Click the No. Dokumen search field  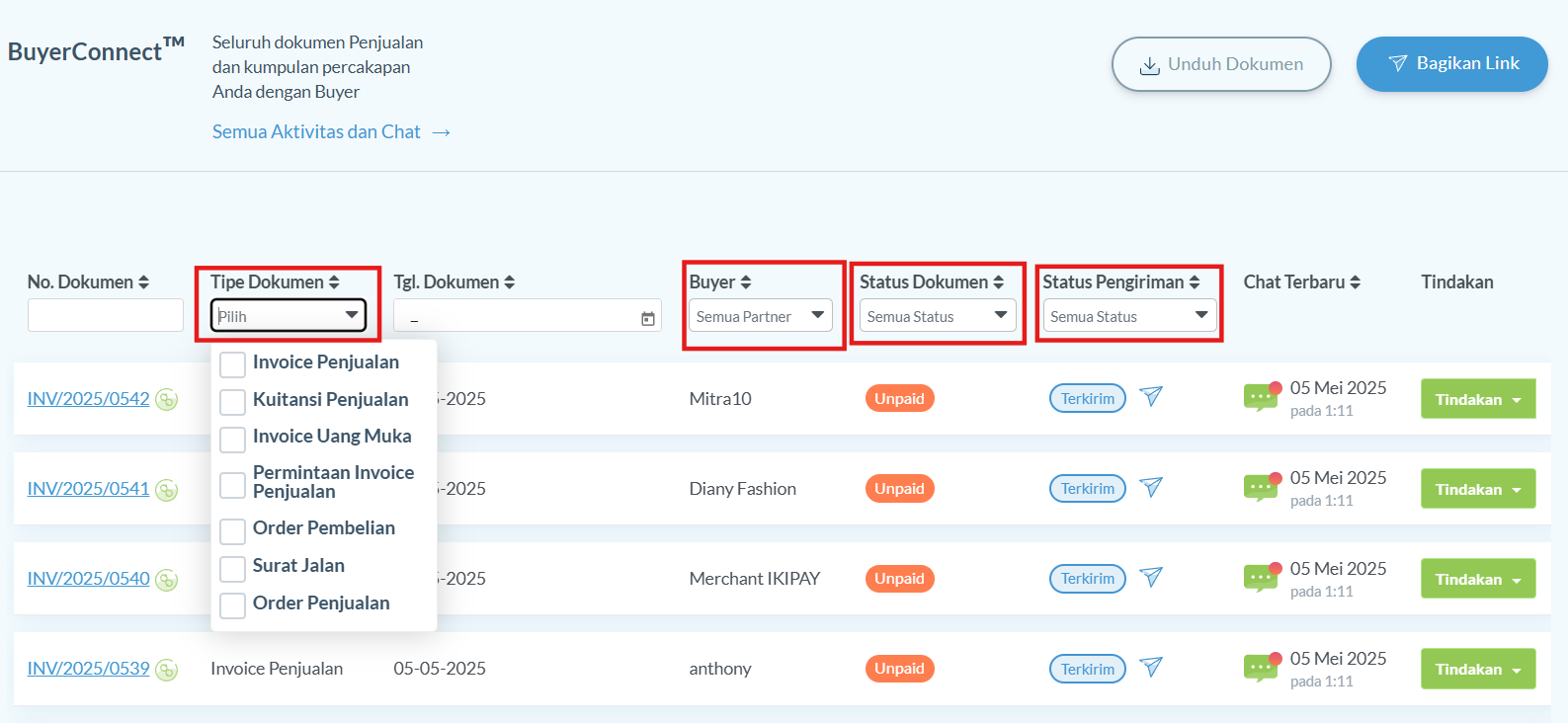pyautogui.click(x=106, y=315)
